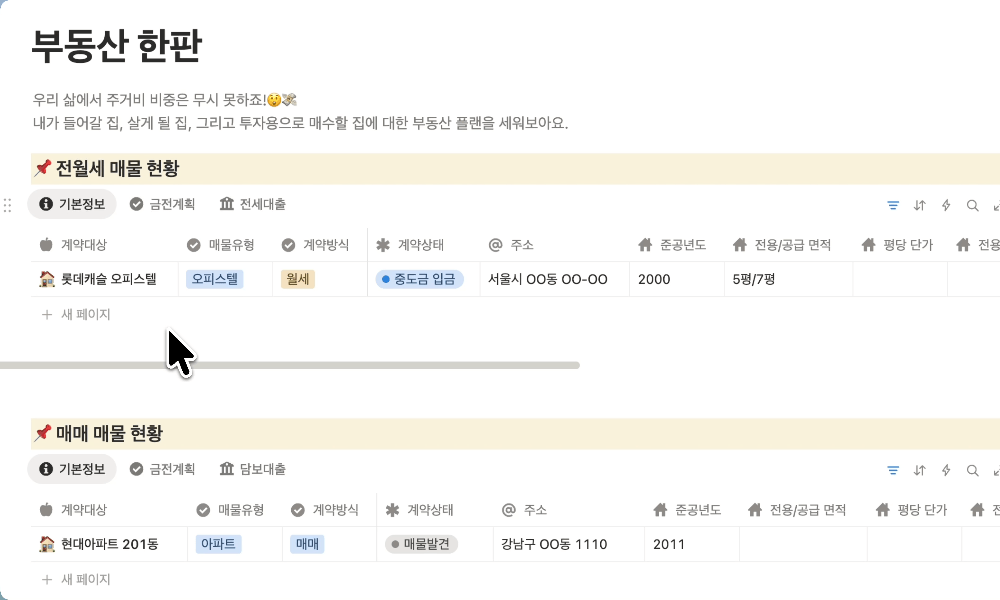Open the 오피스텔 property type select
The height and width of the screenshot is (600, 1000).
click(x=213, y=279)
